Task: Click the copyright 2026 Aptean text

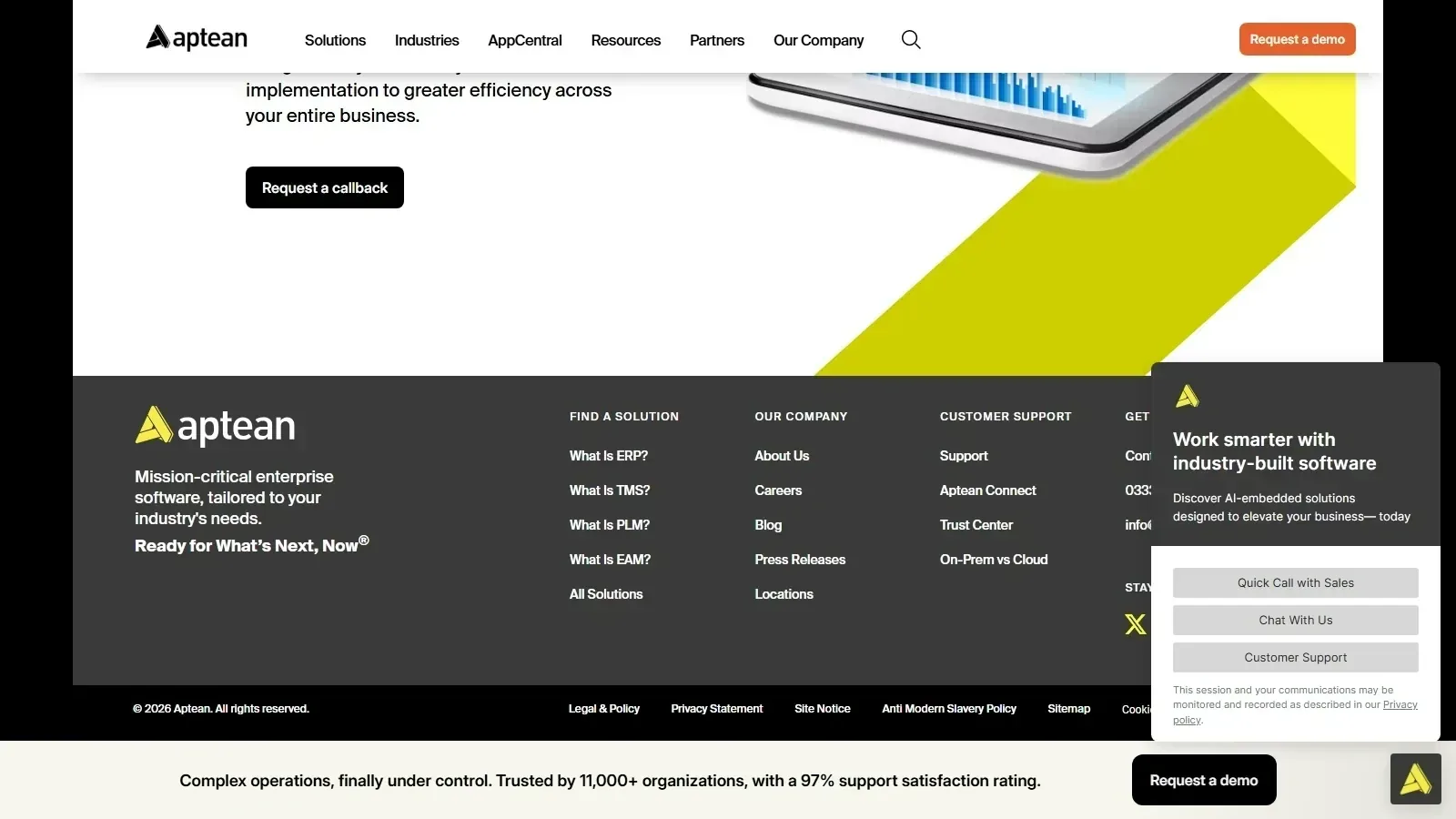Action: pyautogui.click(x=221, y=709)
